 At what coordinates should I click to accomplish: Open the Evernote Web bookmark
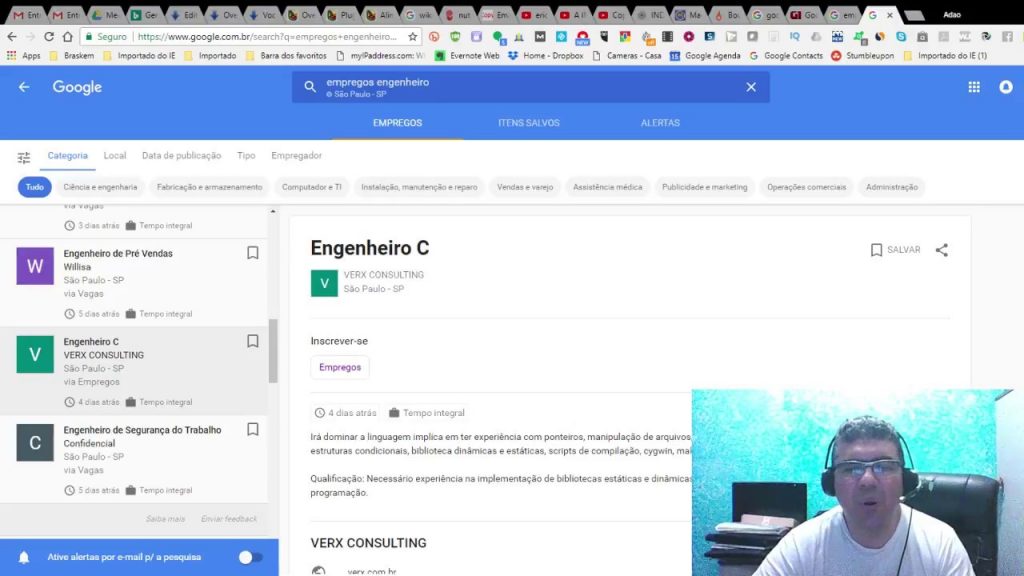pos(467,56)
